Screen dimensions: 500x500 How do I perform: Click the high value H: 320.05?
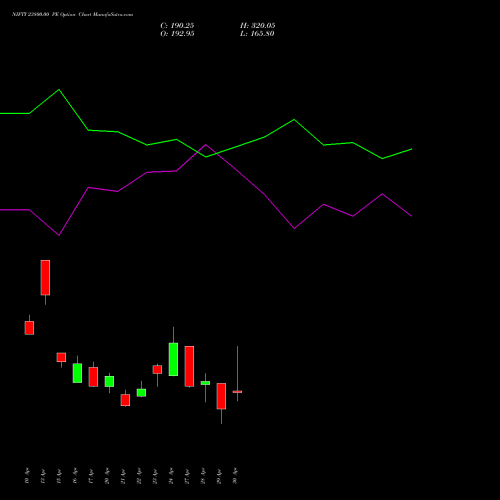(257, 26)
